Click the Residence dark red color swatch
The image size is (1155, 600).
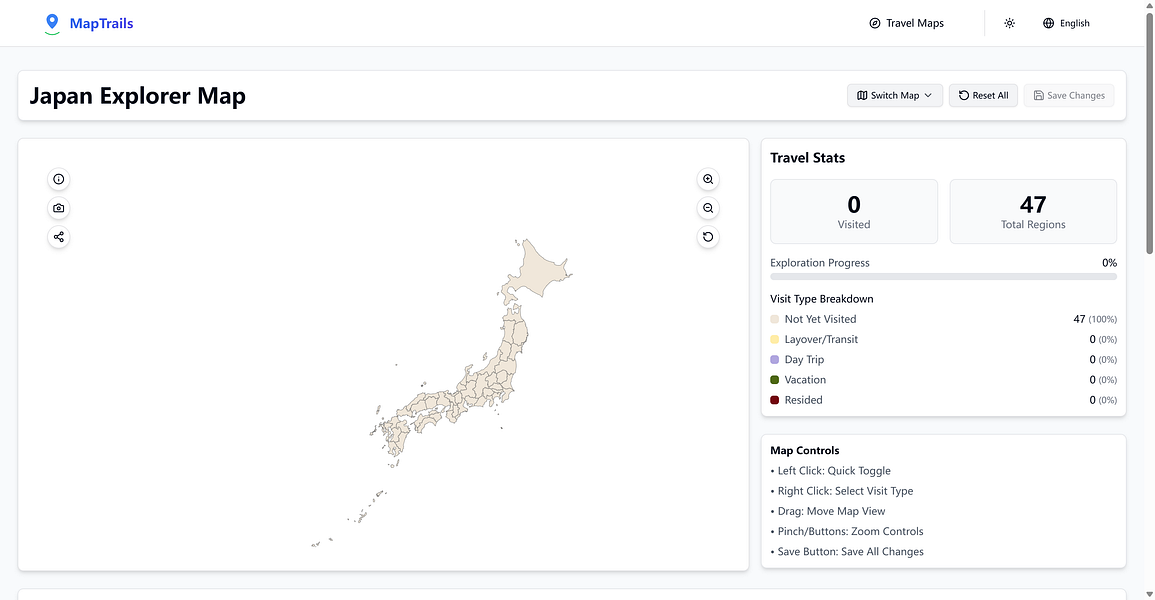775,400
